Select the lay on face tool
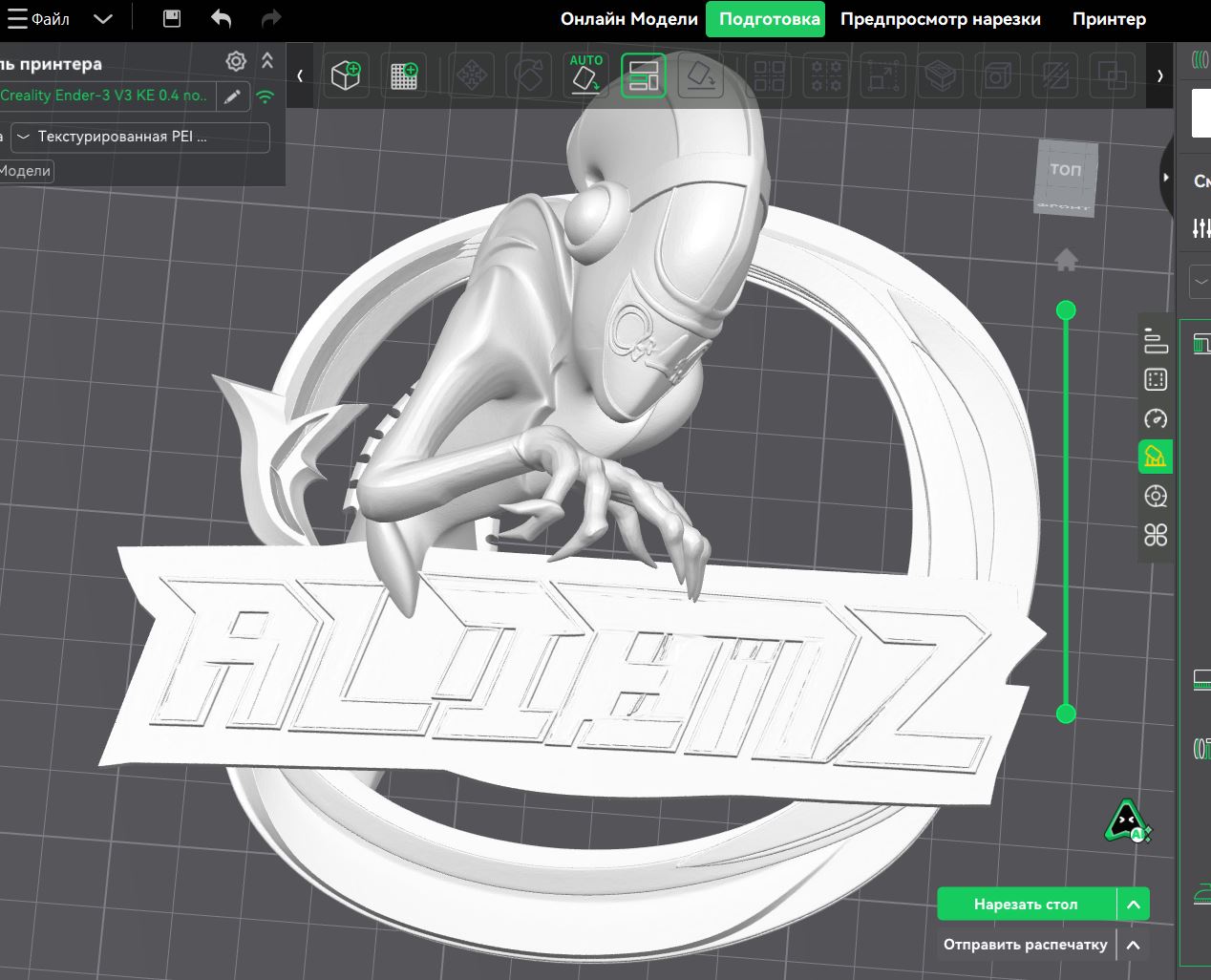 (x=700, y=75)
